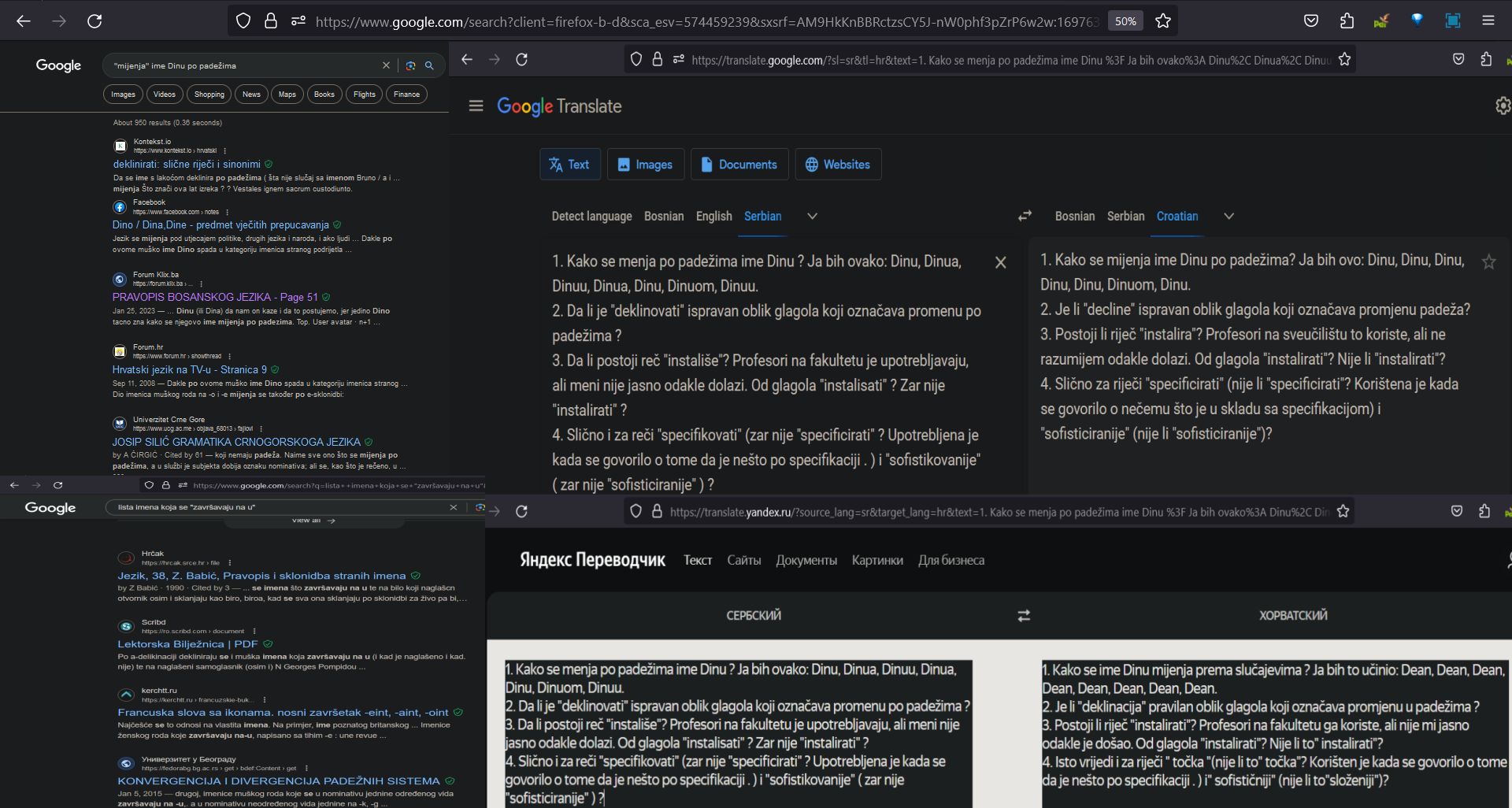Choose Detect language as source
This screenshot has height=808, width=1512.
pos(591,217)
